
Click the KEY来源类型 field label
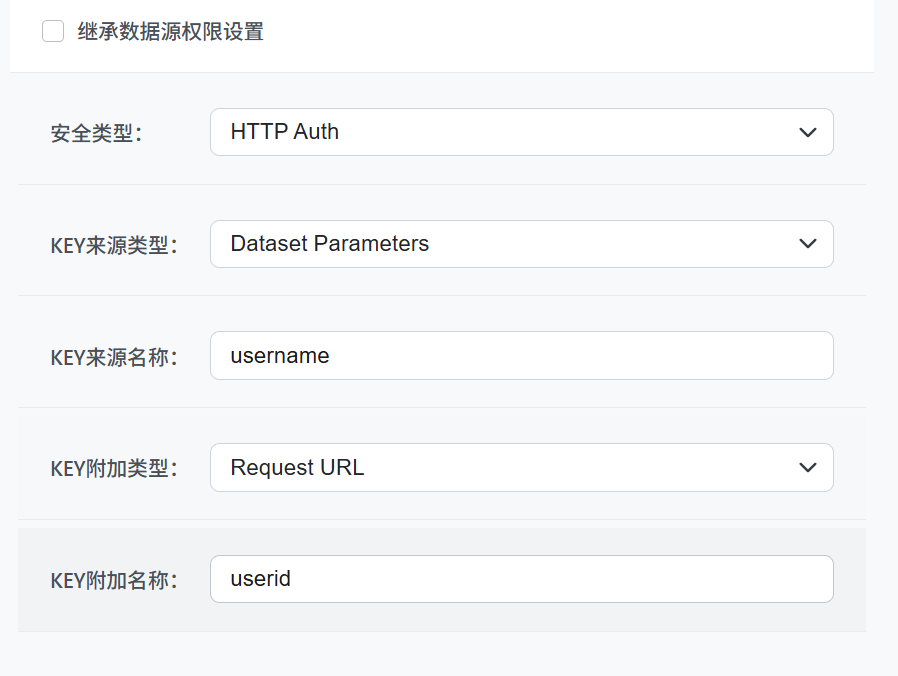coord(113,245)
